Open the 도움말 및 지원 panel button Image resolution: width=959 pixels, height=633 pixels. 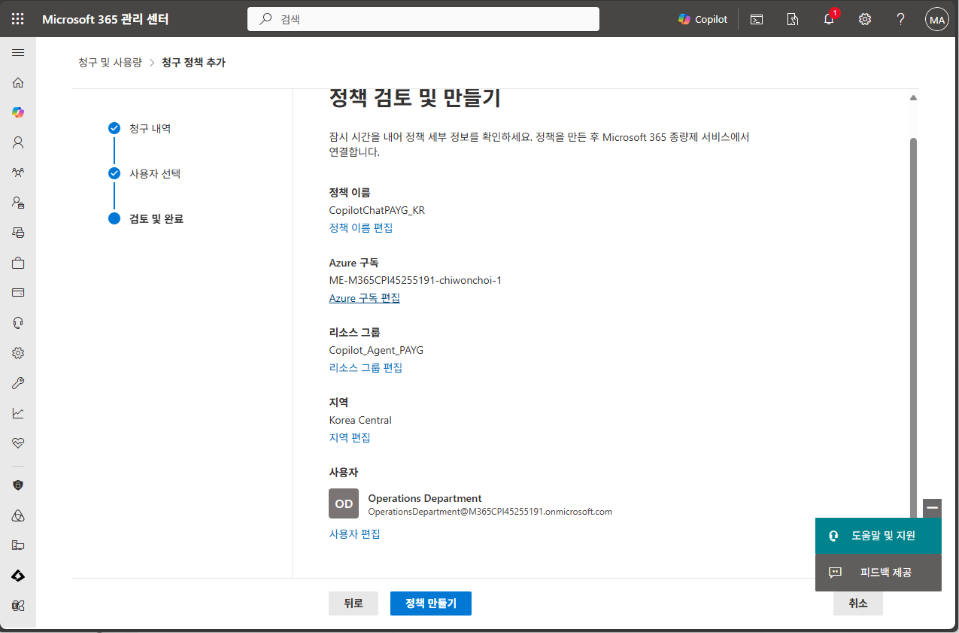[x=878, y=536]
